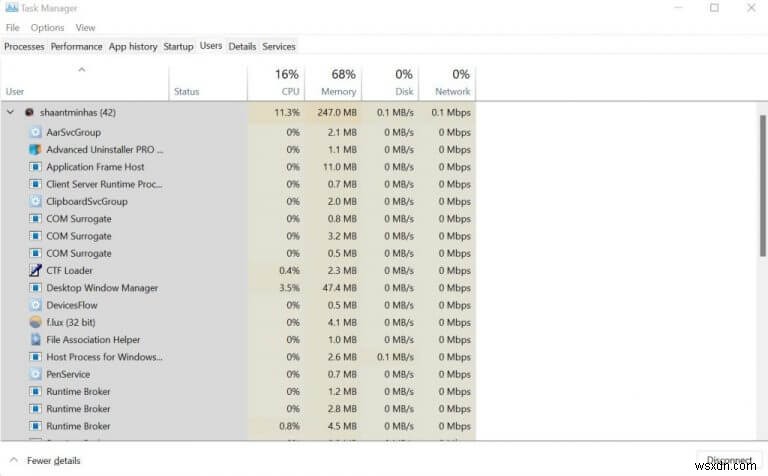Click the DevicesFlow gear icon
This screenshot has width=768, height=476.
(x=35, y=305)
